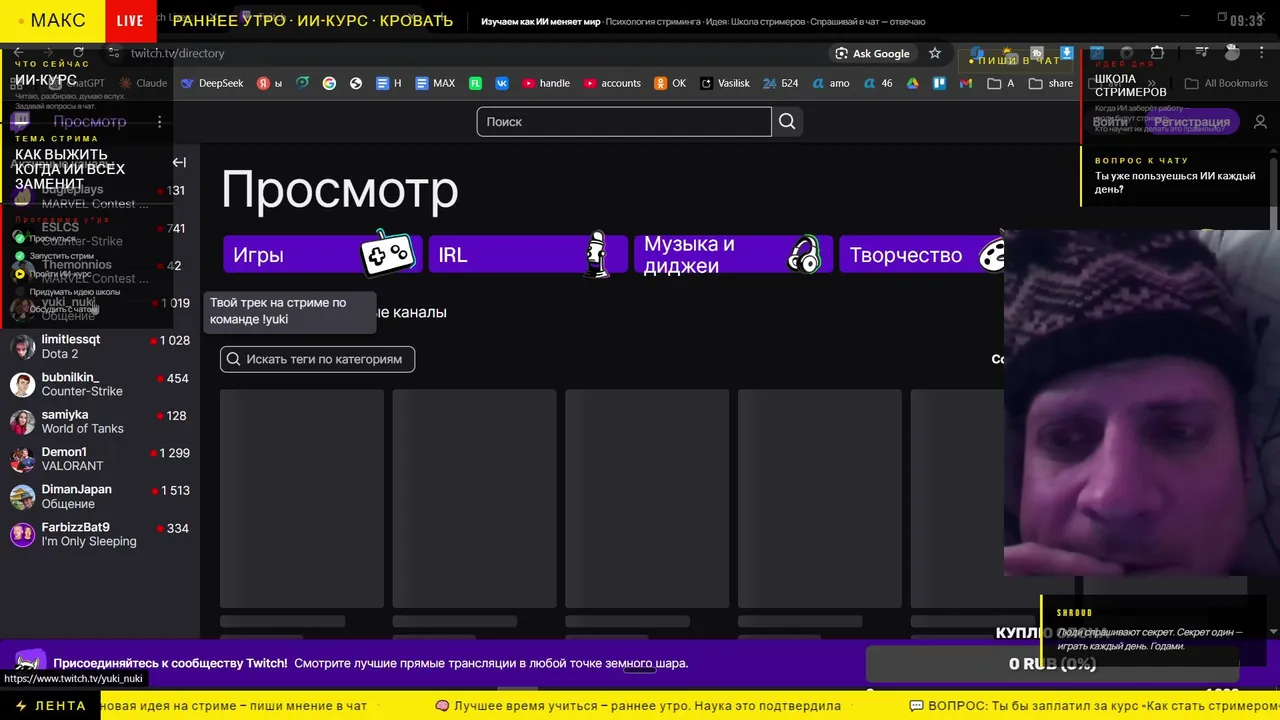Viewport: 1280px width, 720px height.
Task: Open the Gmail bookmark icon
Action: point(965,83)
